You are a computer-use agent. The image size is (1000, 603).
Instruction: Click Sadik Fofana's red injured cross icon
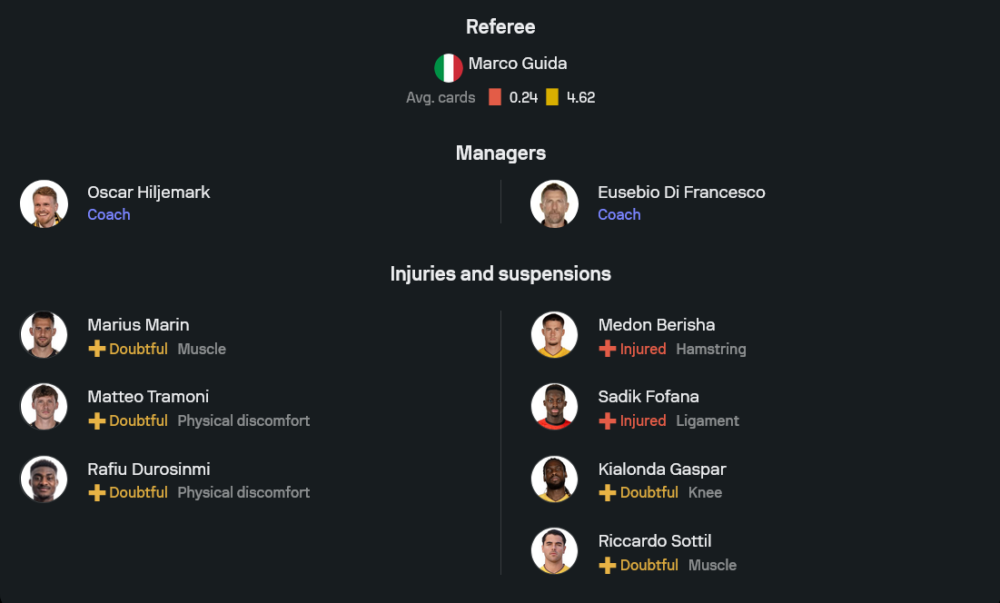click(607, 421)
